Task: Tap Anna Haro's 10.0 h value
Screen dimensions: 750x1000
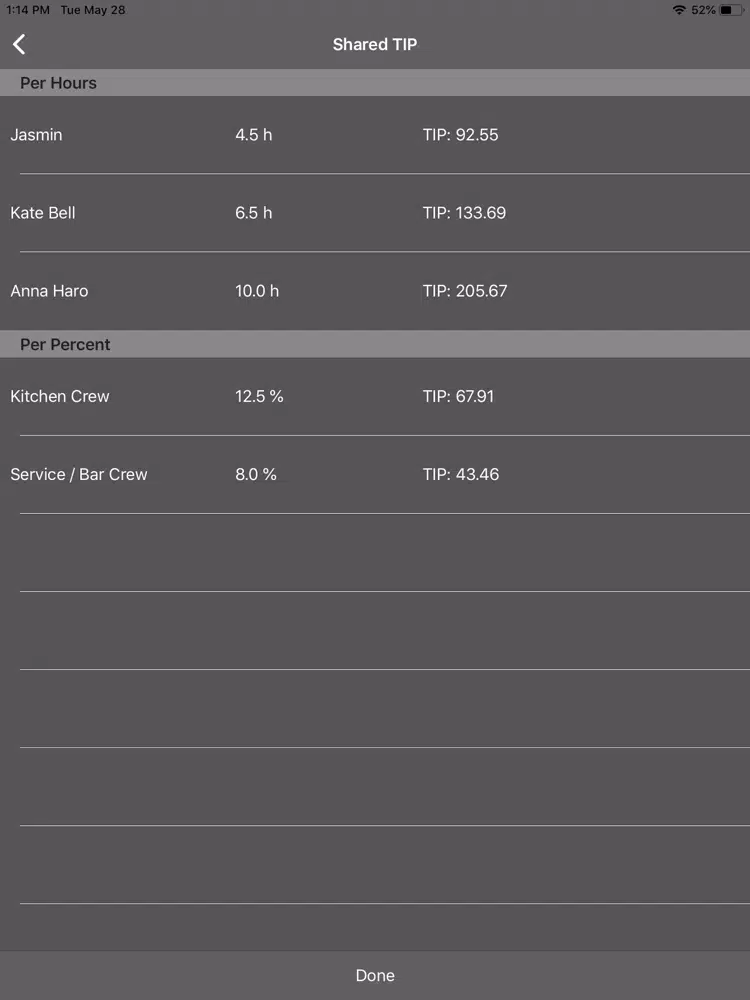Action: [257, 291]
